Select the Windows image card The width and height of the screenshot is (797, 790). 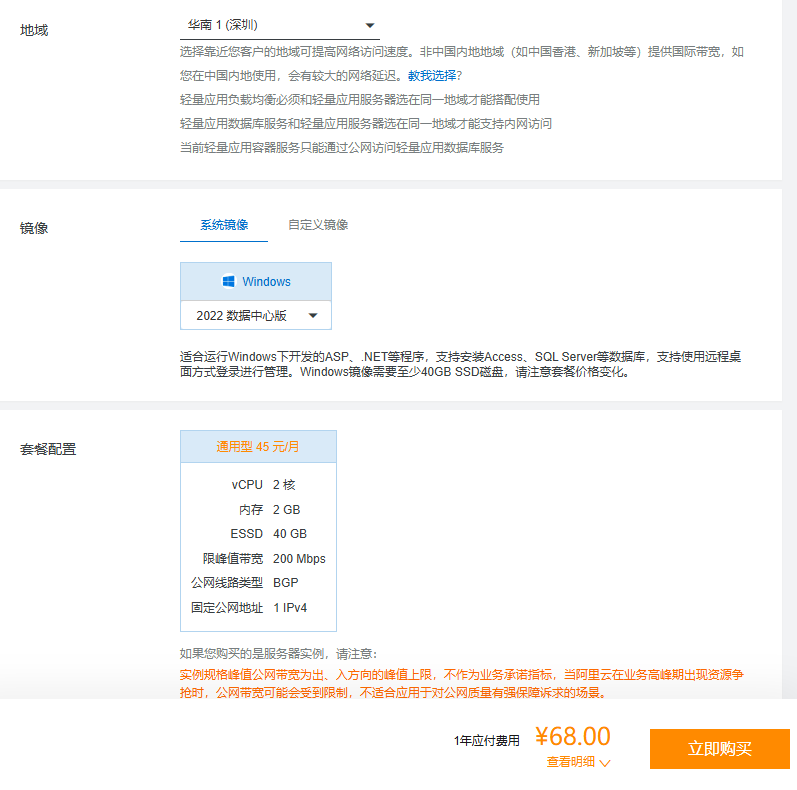tap(256, 282)
